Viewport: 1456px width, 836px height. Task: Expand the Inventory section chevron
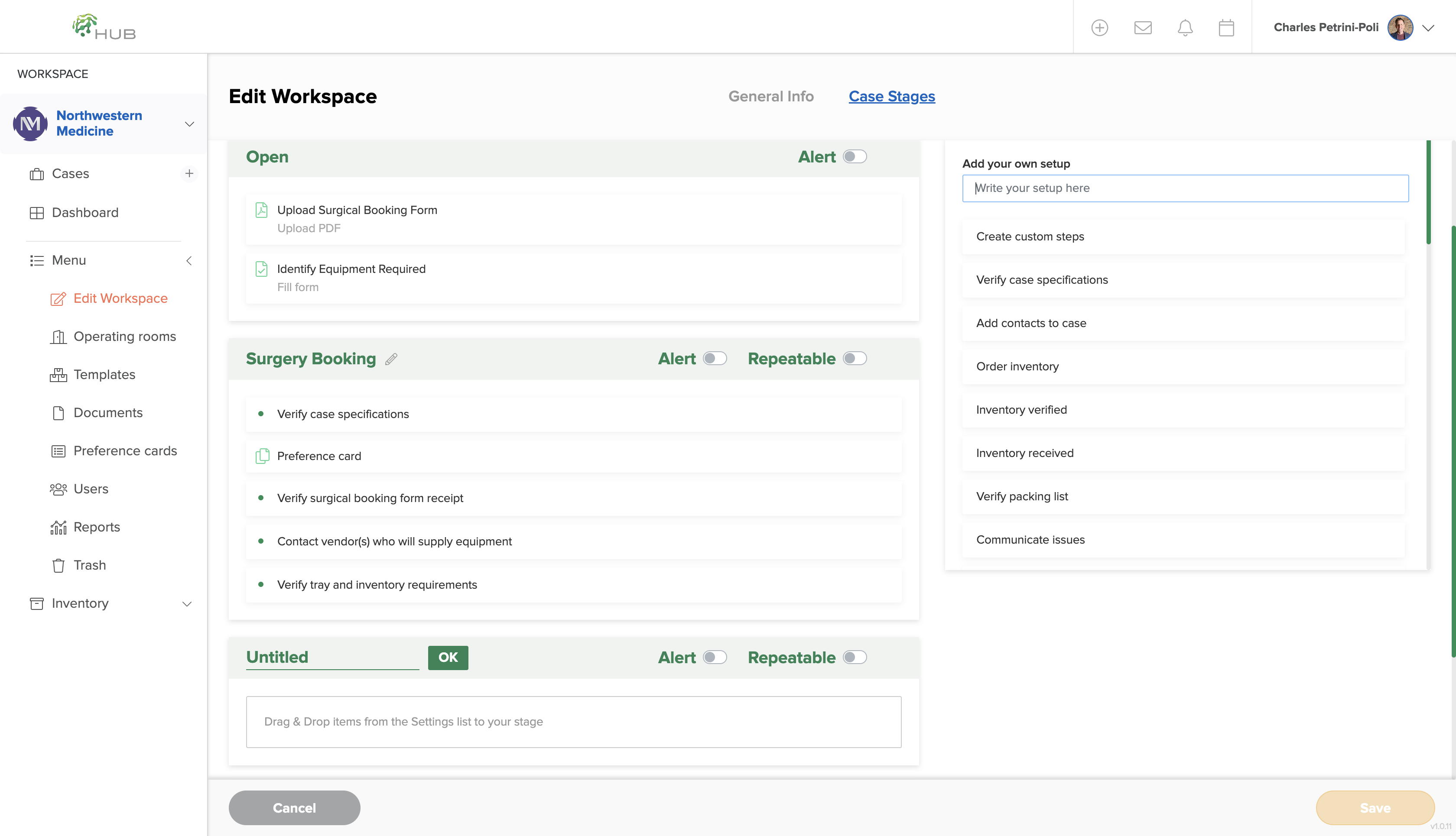point(187,603)
